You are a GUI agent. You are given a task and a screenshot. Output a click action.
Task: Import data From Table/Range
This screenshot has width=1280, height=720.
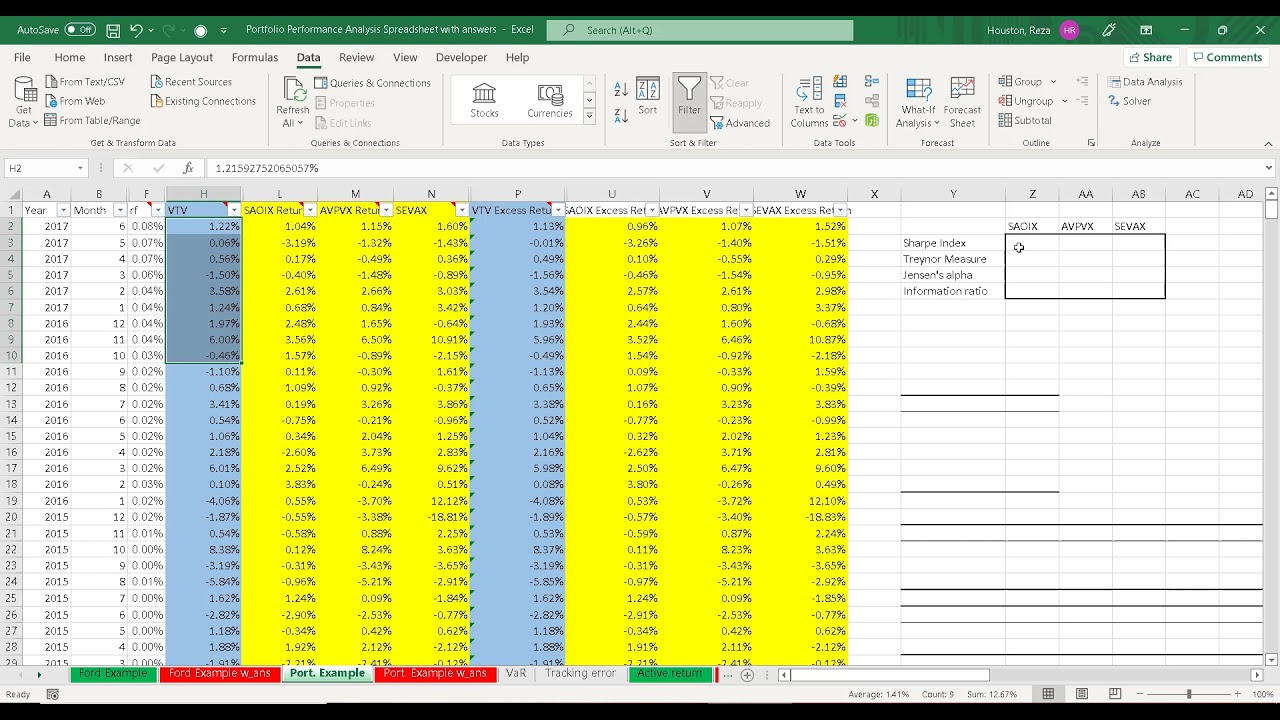tap(93, 120)
